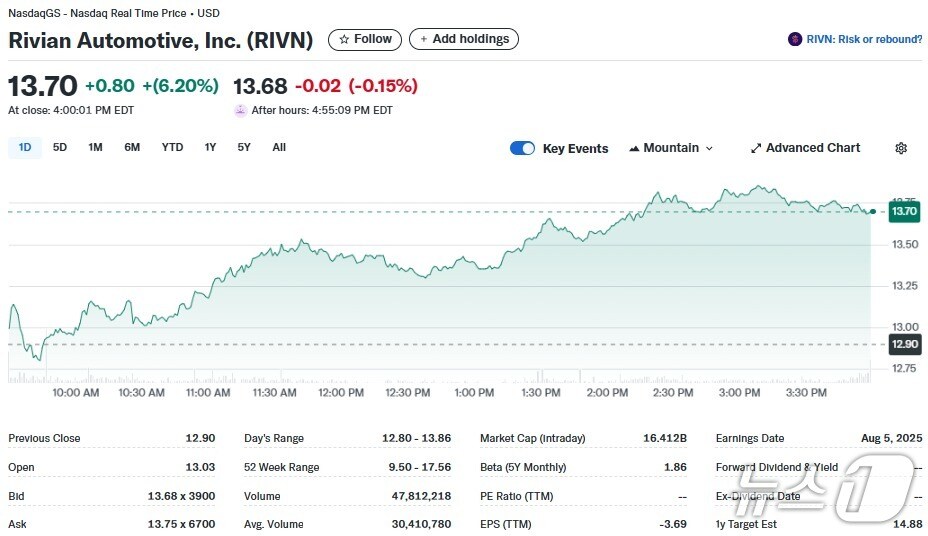This screenshot has height=536, width=928.
Task: Choose the 1M time range
Action: click(95, 147)
